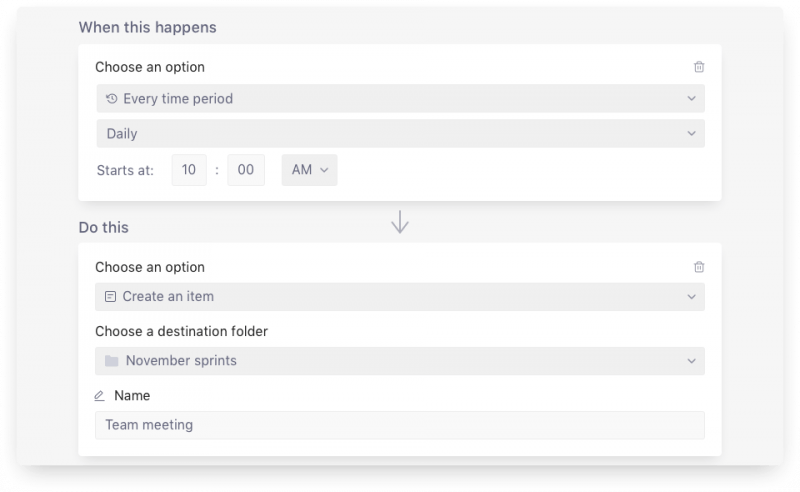Click the chevron on the destination folder dropdown
The image size is (800, 492).
[691, 361]
